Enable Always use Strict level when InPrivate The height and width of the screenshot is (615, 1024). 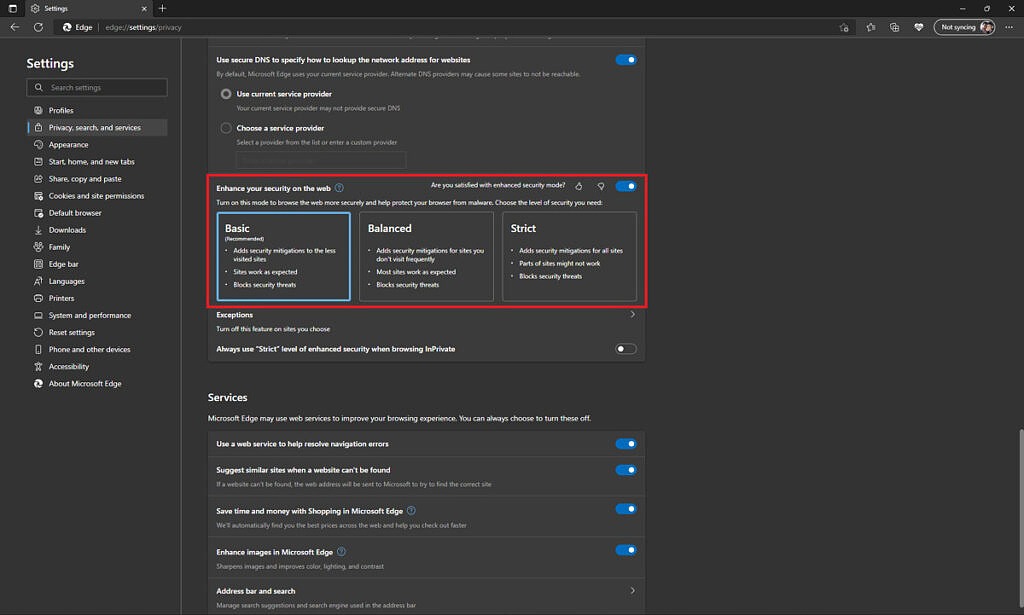(626, 349)
